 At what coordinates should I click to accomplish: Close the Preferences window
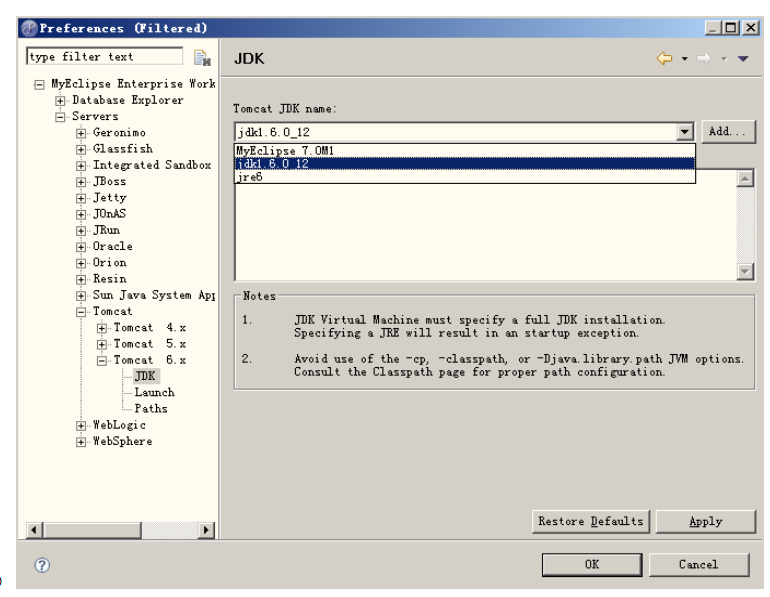(x=750, y=28)
